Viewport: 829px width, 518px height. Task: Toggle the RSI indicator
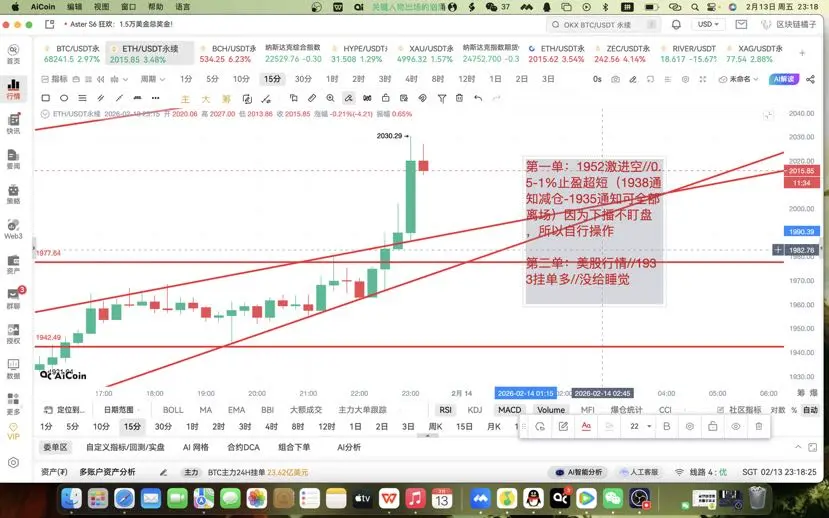pos(445,410)
